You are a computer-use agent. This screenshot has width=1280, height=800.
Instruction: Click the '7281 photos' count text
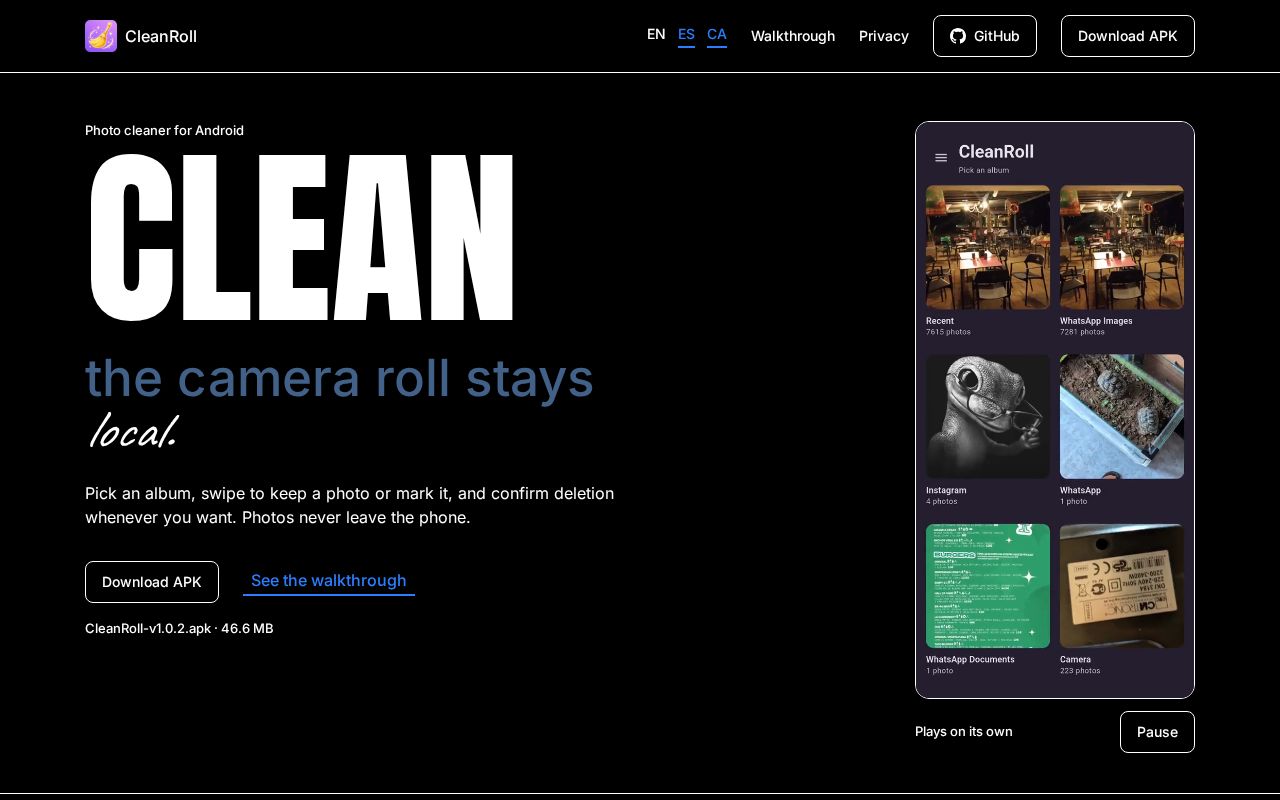(1082, 332)
